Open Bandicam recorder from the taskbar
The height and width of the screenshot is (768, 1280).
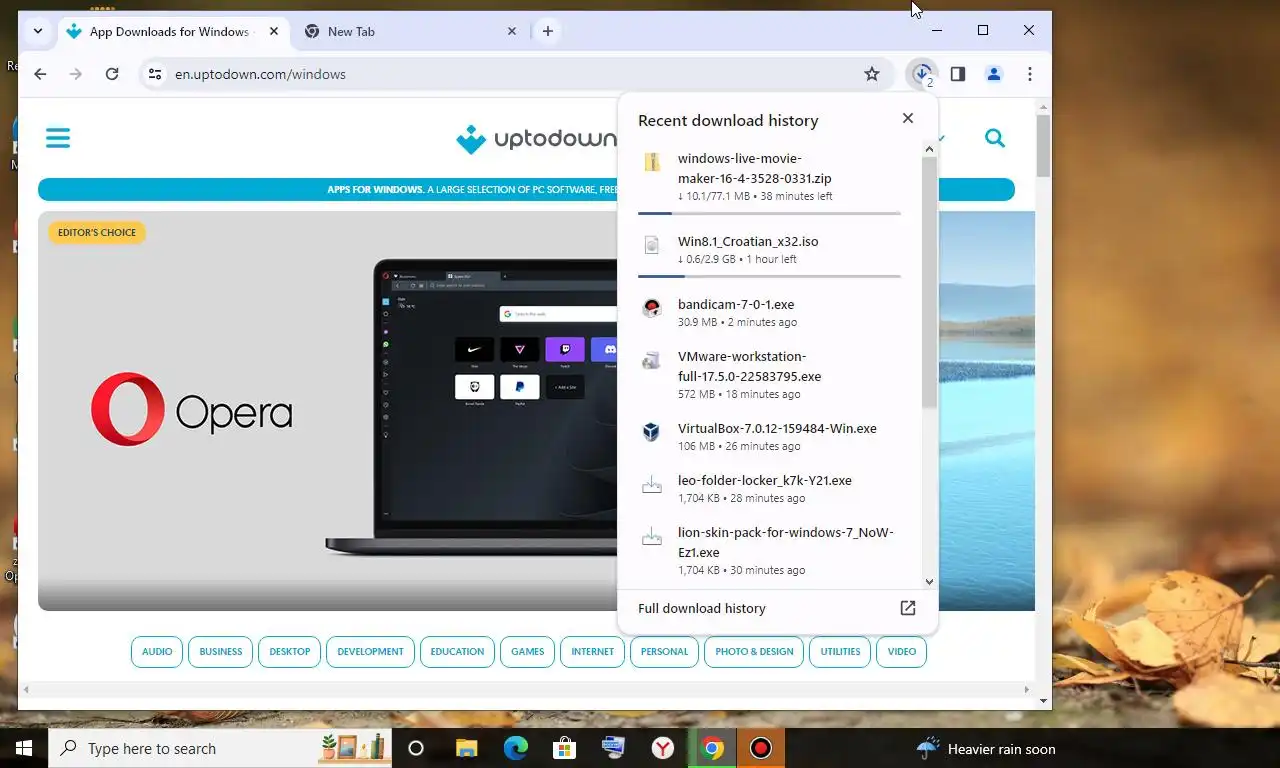(x=761, y=748)
